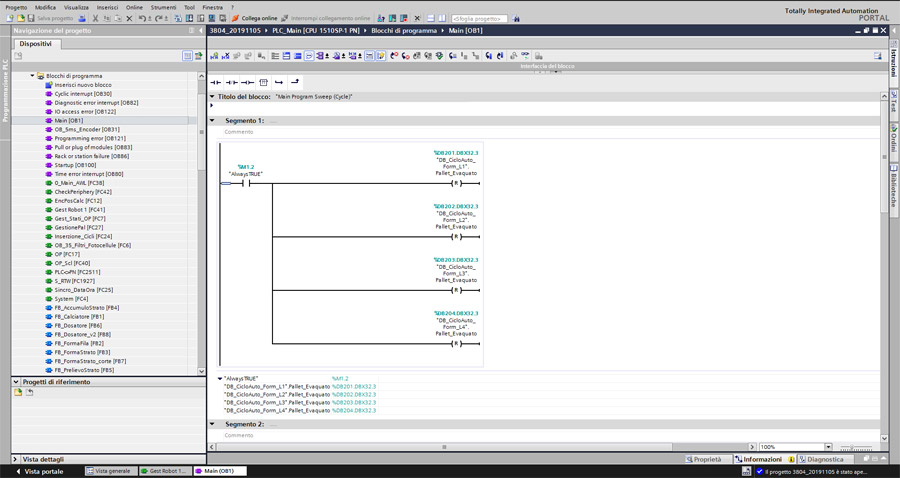
Task: Insert a coil assignment instruction
Action: (247, 82)
